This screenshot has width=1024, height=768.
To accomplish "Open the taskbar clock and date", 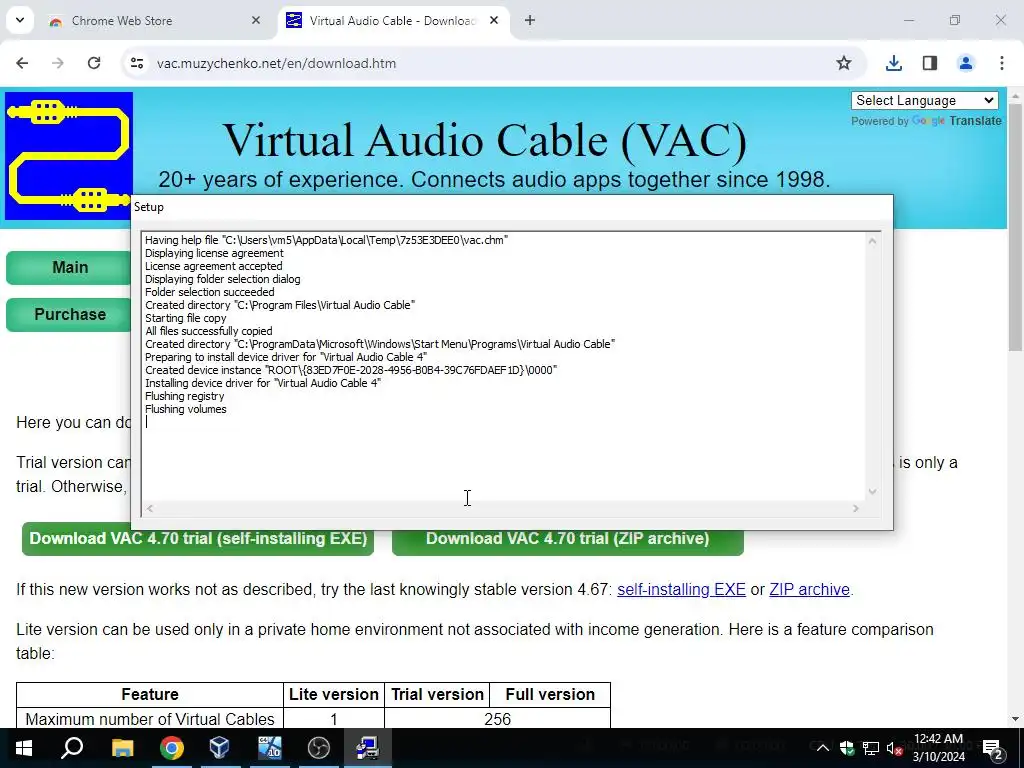I will click(938, 748).
